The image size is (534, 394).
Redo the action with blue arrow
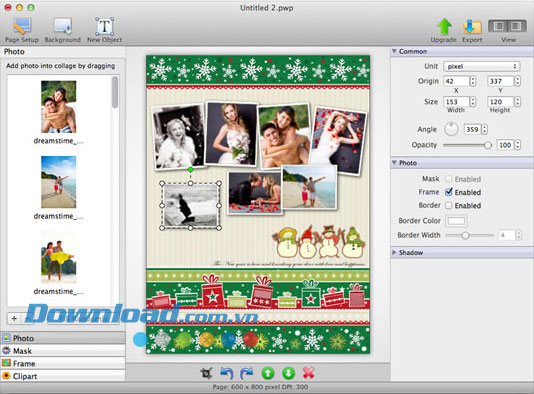pyautogui.click(x=247, y=373)
